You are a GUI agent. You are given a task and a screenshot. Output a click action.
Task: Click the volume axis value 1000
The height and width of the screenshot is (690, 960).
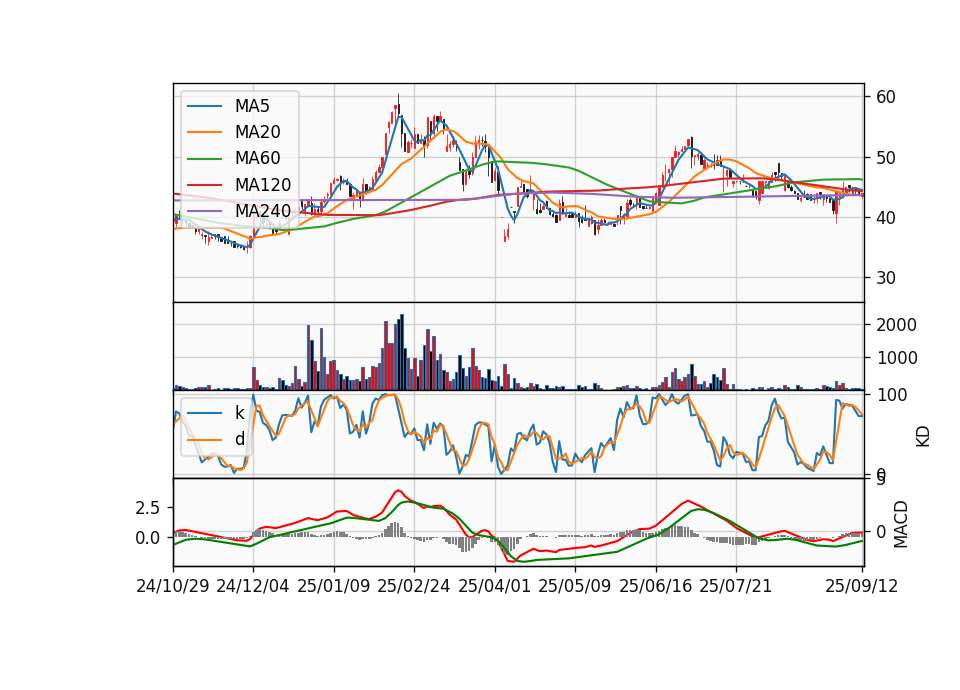pos(896,358)
